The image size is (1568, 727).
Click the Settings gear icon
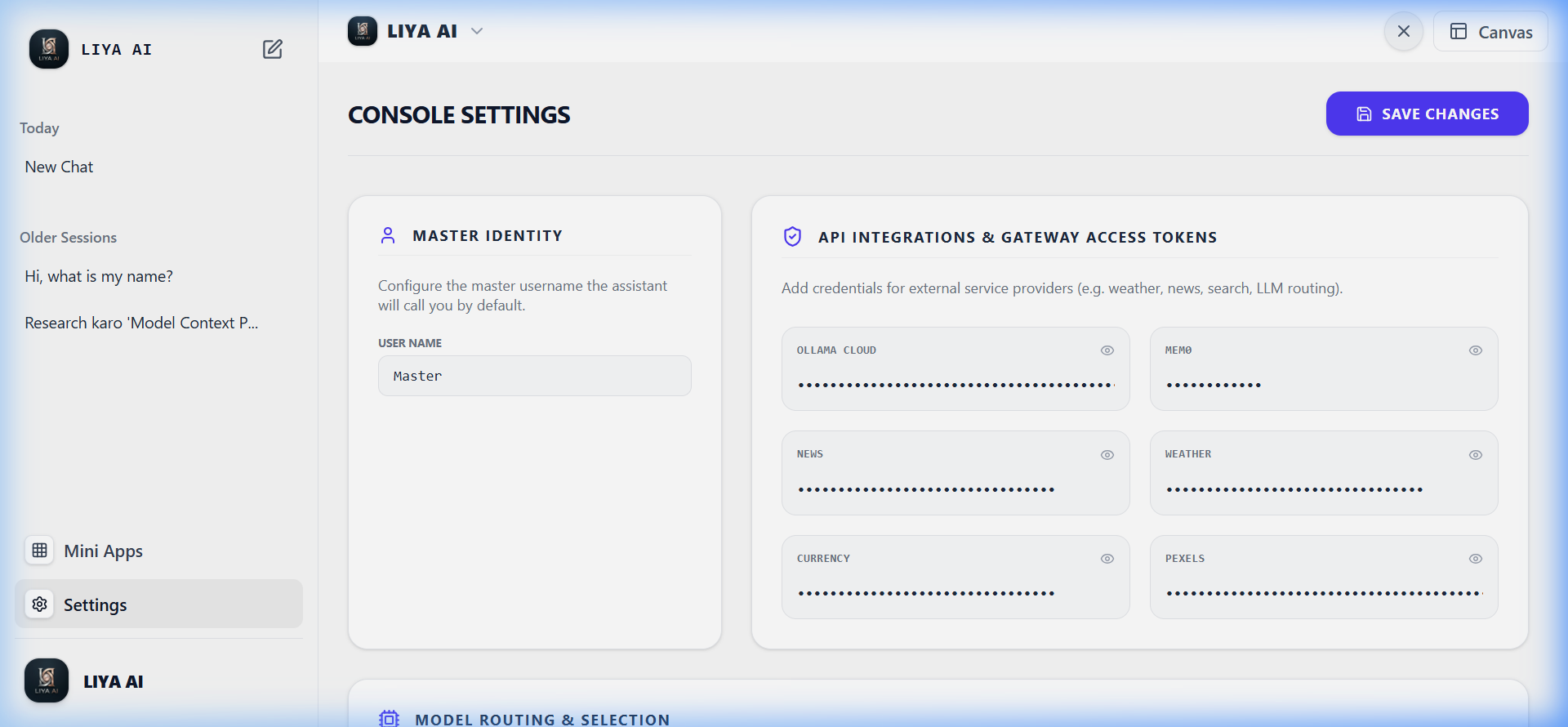pyautogui.click(x=39, y=604)
